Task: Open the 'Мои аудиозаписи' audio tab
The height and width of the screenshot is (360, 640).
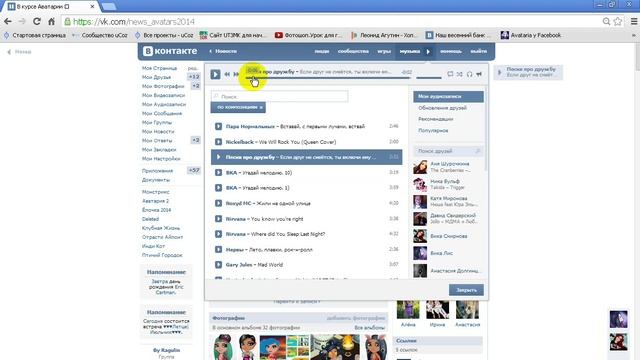Action: [x=448, y=96]
